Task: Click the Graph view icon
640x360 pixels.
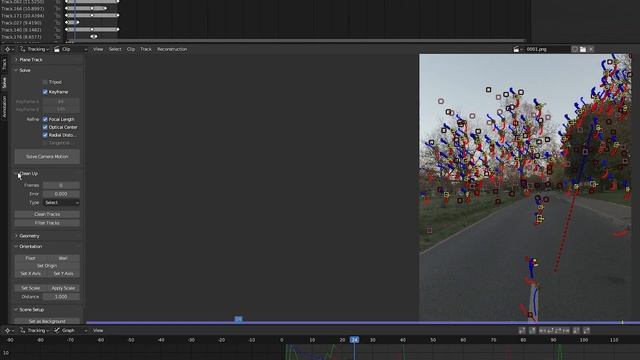Action: [57, 331]
